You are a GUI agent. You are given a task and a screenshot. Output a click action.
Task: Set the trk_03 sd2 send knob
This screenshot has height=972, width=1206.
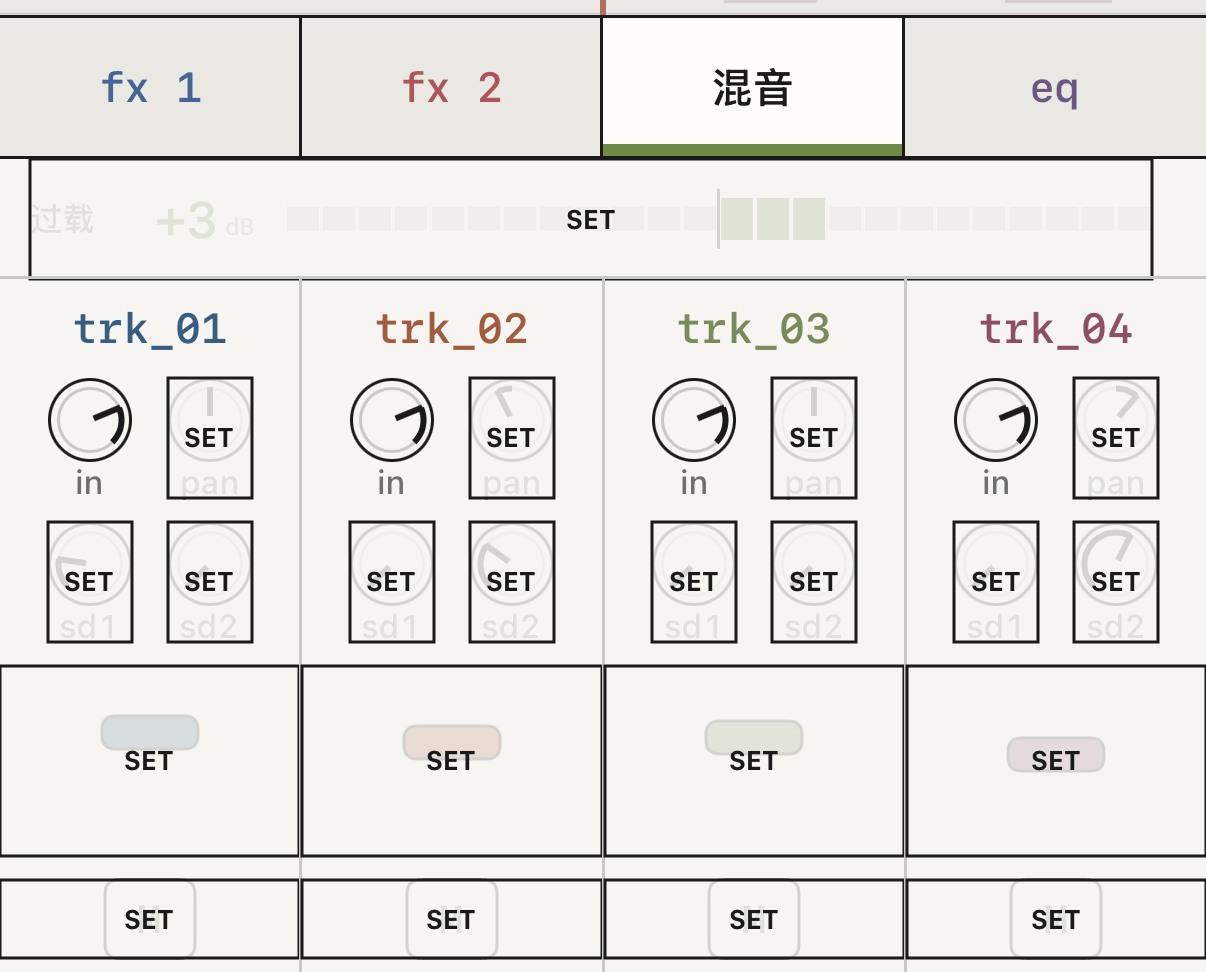[x=814, y=582]
